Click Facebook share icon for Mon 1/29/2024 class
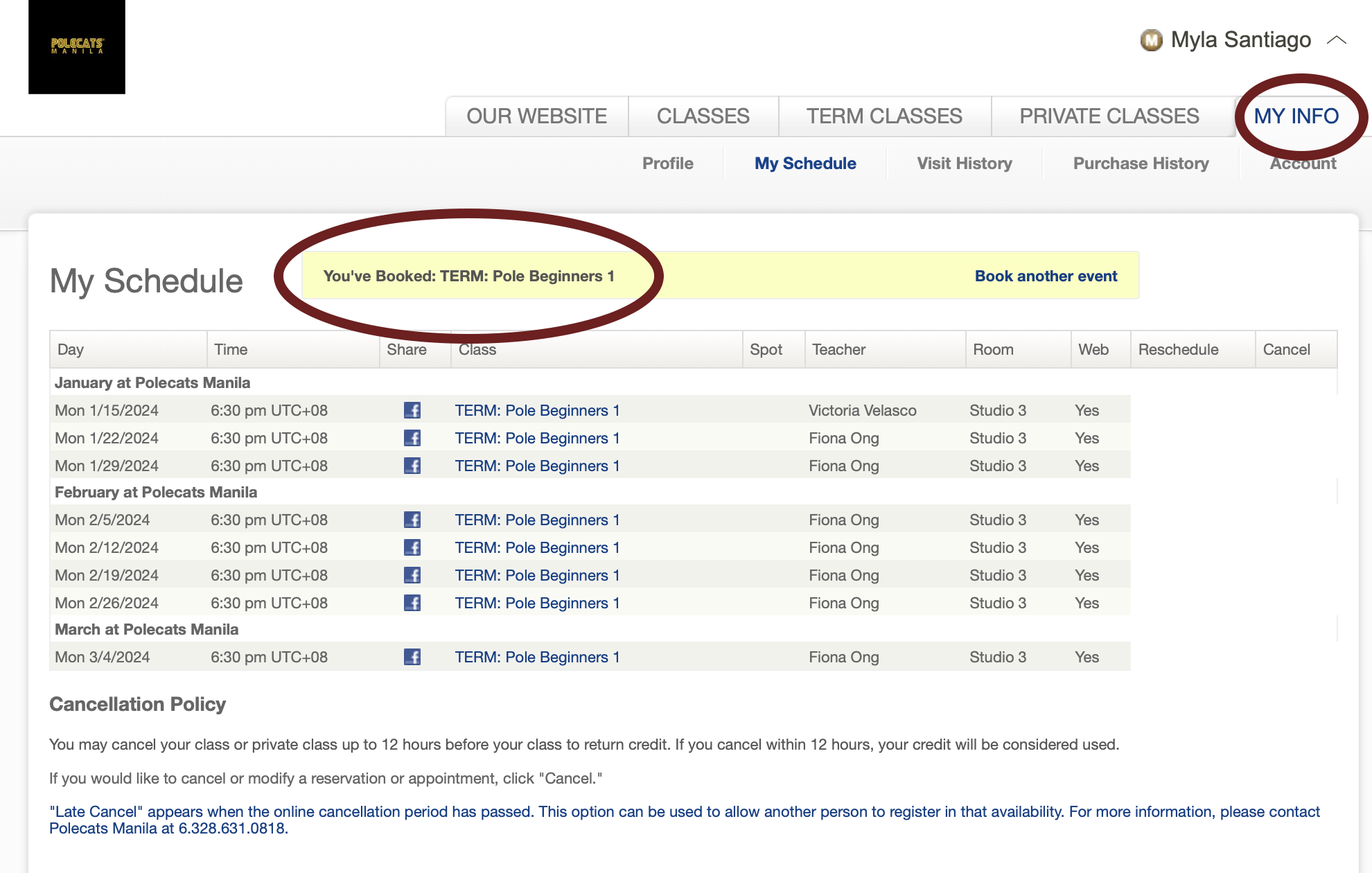The image size is (1372, 873). click(412, 466)
